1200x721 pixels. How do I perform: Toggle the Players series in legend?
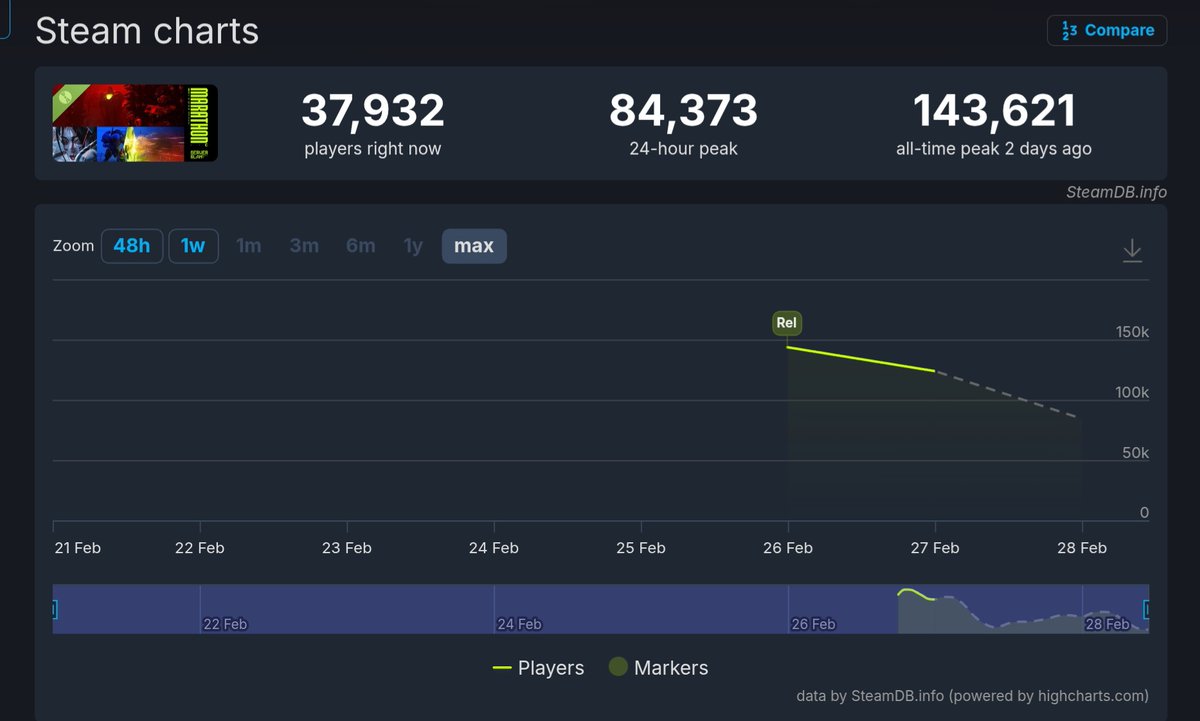pos(538,668)
